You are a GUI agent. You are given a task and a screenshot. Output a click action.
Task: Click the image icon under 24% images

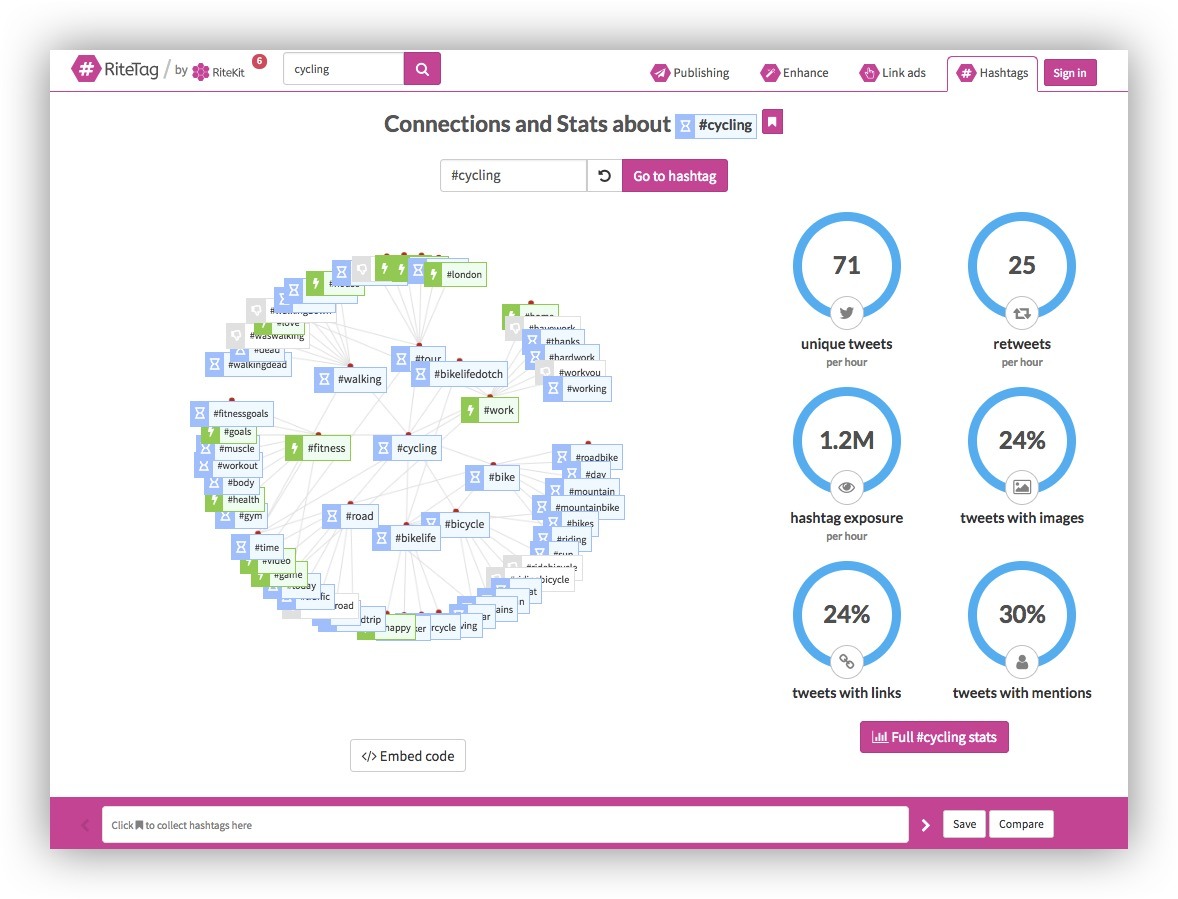(1022, 487)
